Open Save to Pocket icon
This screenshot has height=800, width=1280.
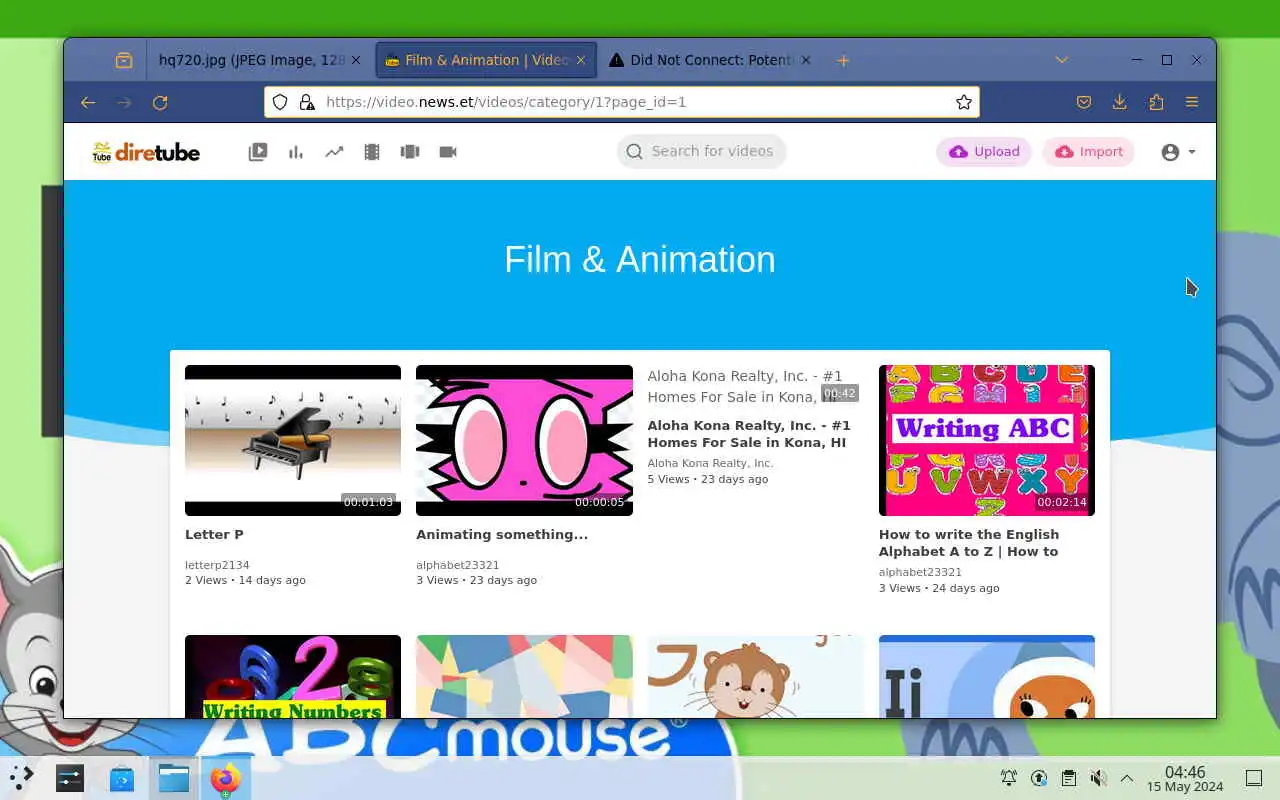point(1084,102)
